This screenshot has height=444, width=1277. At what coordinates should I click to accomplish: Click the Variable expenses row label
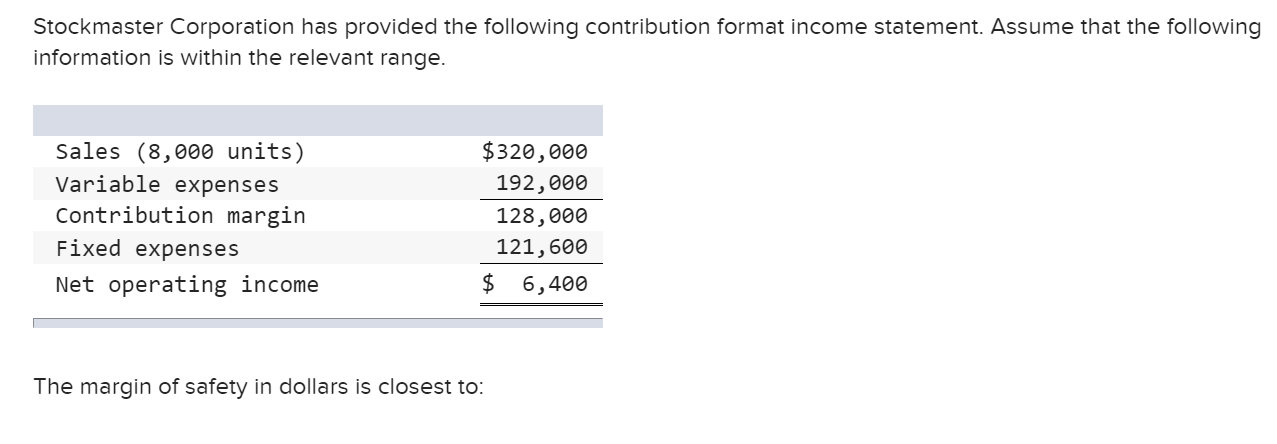pyautogui.click(x=167, y=184)
